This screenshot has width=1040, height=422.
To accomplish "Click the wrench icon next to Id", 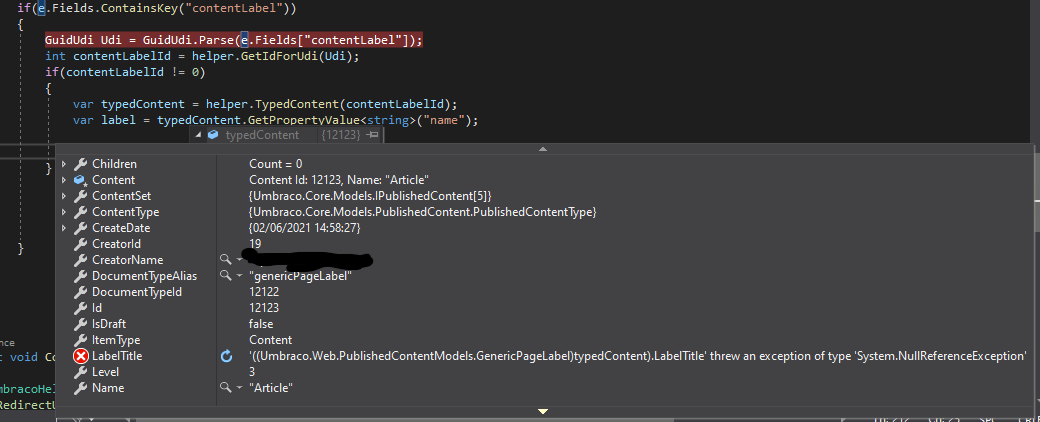I will coord(80,308).
